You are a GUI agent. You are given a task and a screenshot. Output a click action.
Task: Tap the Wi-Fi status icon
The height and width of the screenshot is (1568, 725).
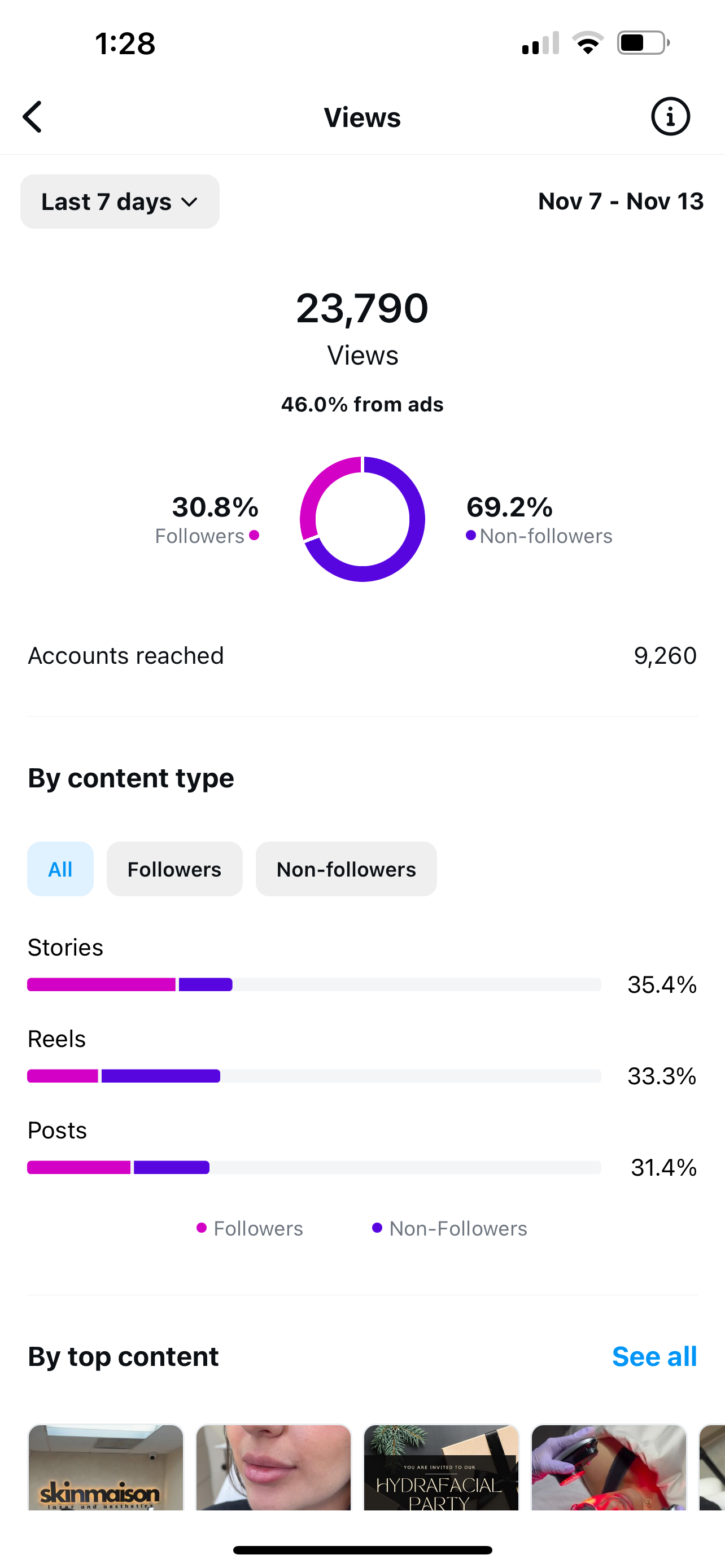tap(587, 43)
